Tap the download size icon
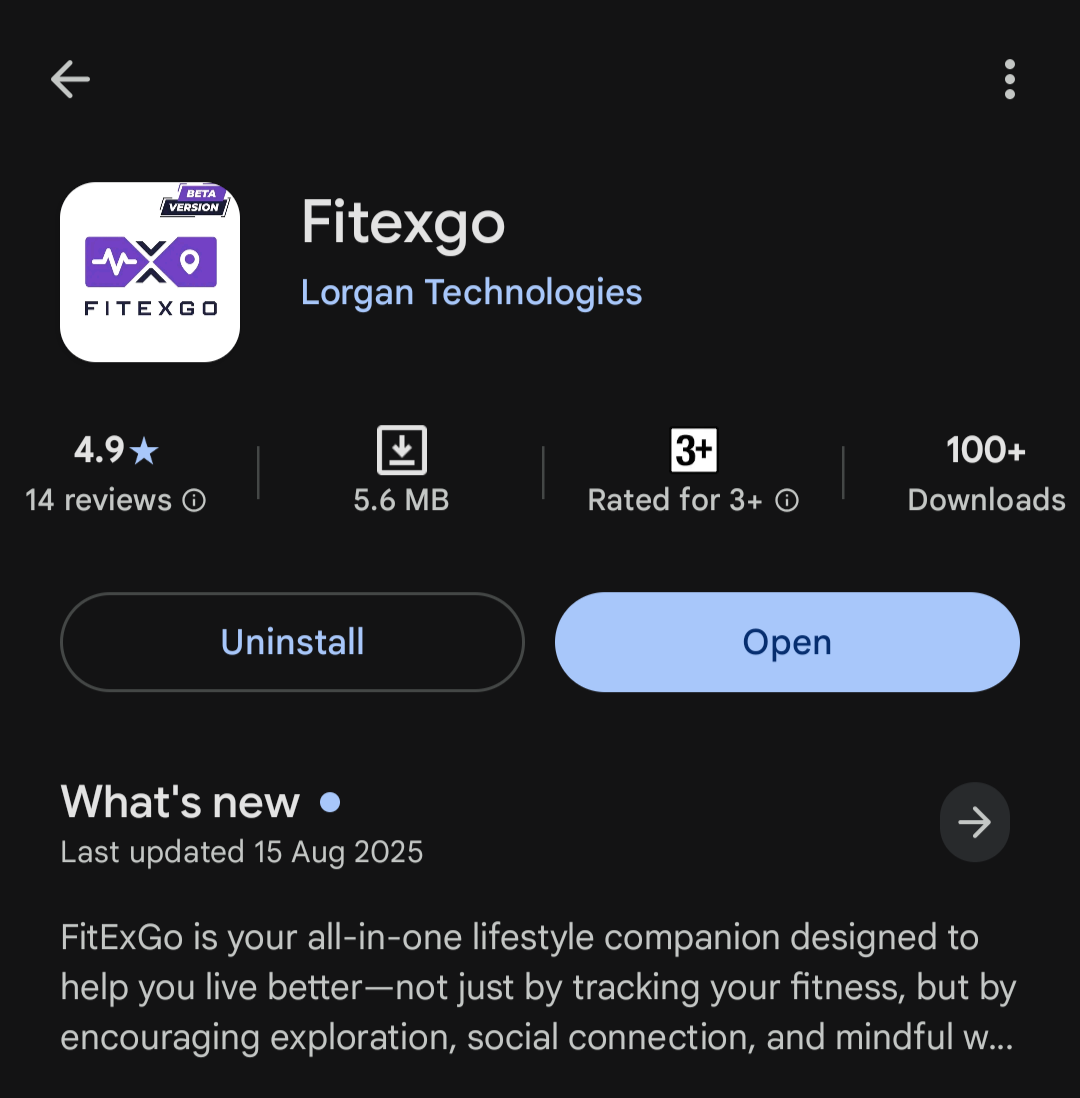 (401, 450)
